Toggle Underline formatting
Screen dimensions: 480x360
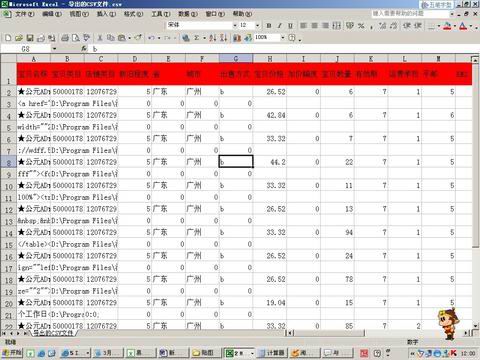click(291, 26)
